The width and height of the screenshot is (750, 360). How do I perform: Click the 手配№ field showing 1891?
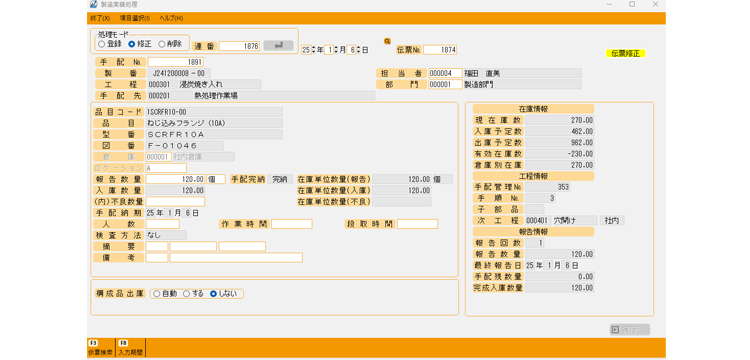[x=176, y=62]
